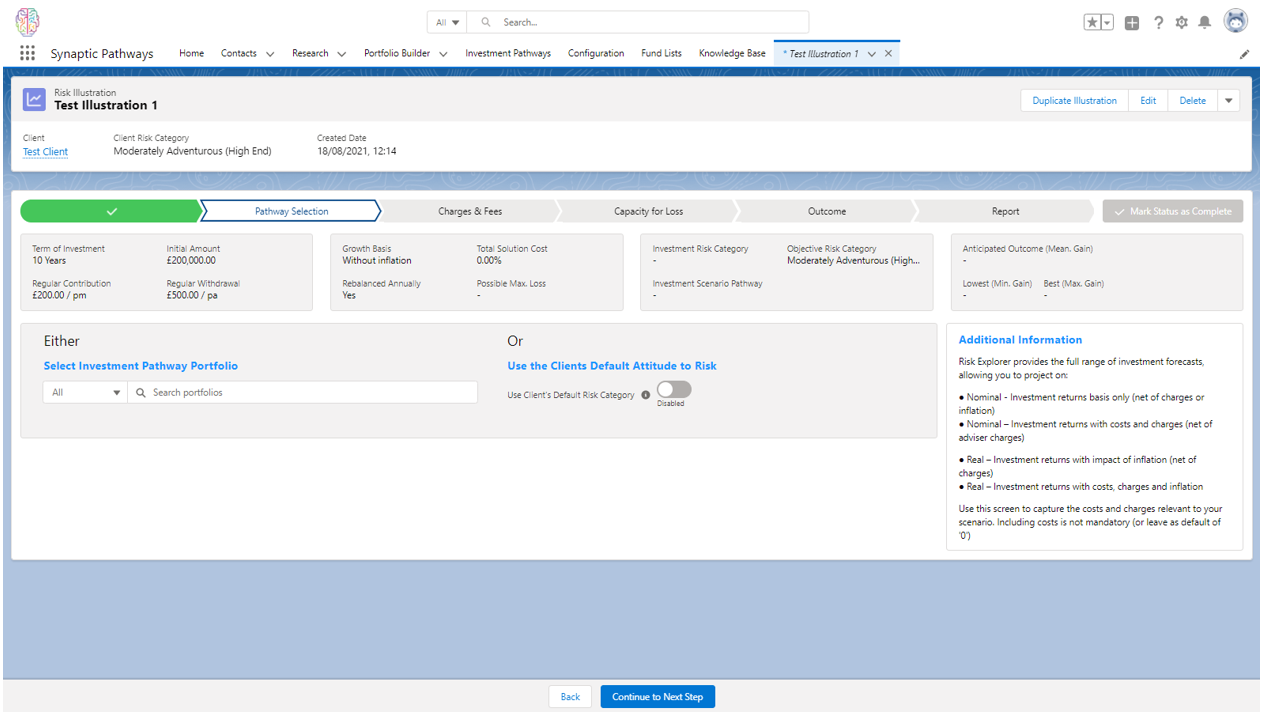The width and height of the screenshot is (1263, 716).
Task: Open the user avatar profile menu
Action: (1236, 21)
